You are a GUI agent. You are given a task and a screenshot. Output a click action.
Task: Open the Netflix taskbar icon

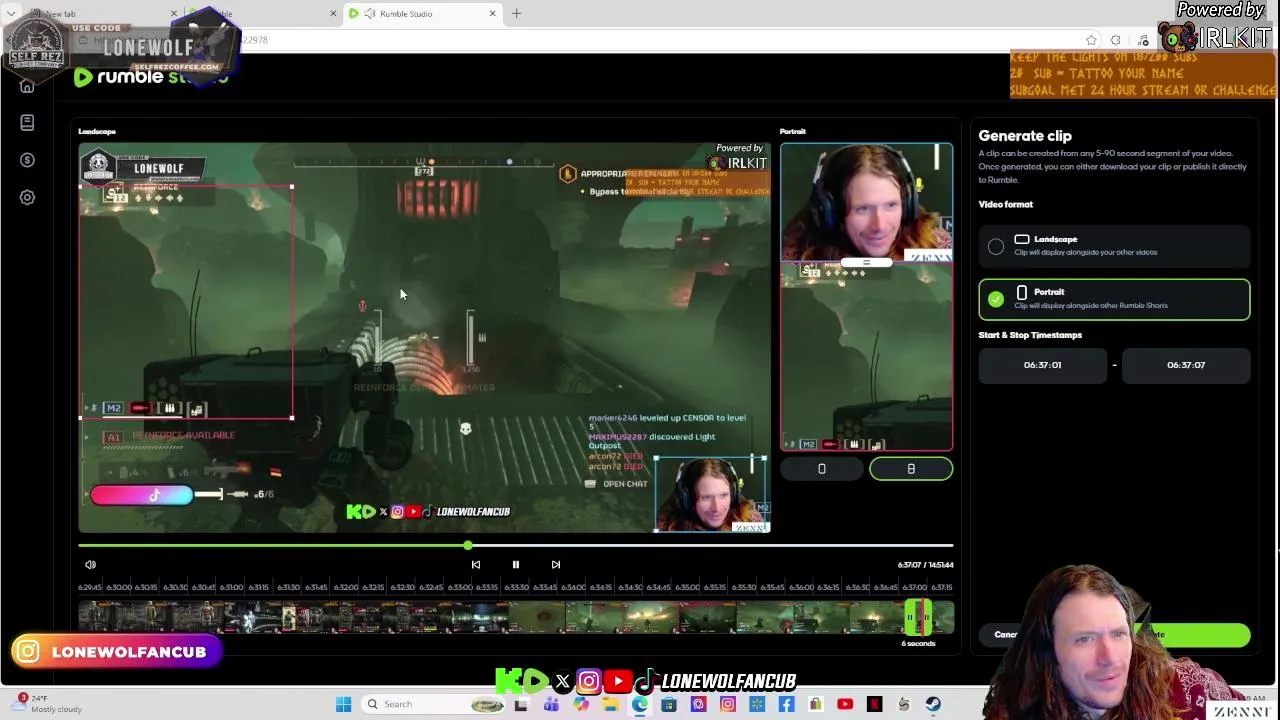click(x=874, y=705)
